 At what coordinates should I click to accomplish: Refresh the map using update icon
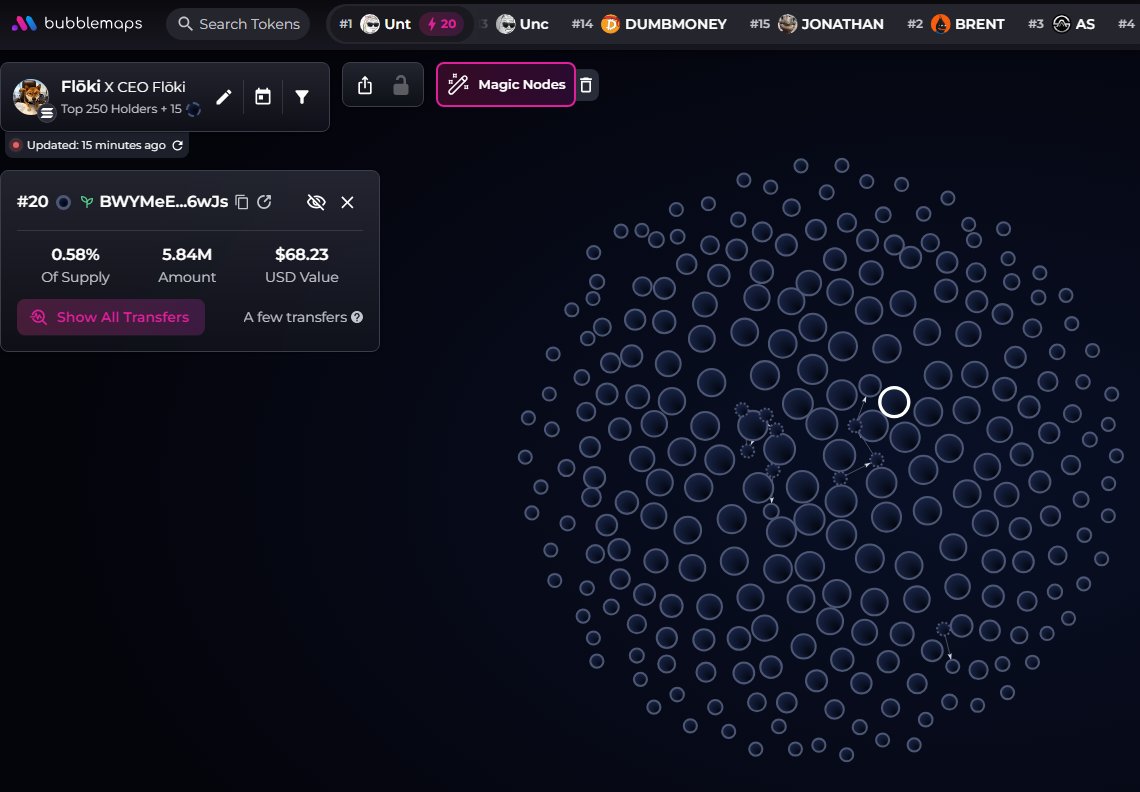point(178,145)
